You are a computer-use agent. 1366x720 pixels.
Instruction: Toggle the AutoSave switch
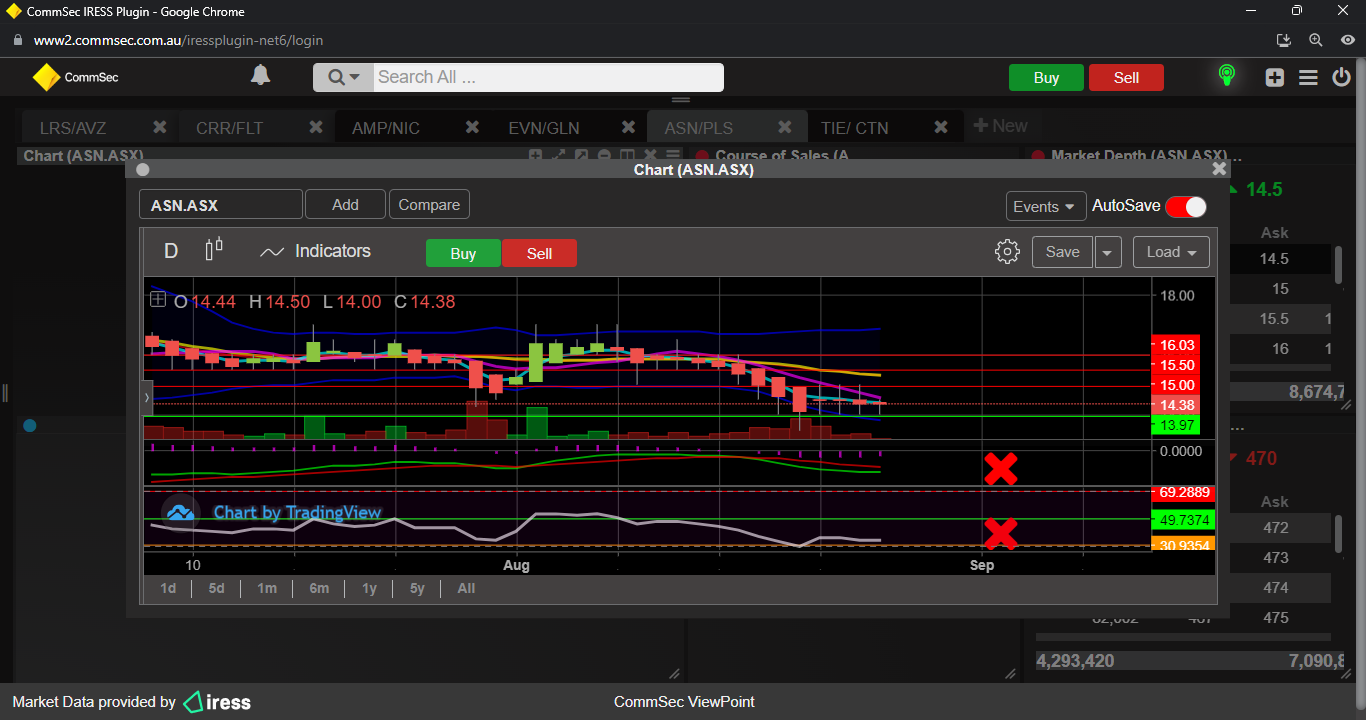pos(1185,206)
